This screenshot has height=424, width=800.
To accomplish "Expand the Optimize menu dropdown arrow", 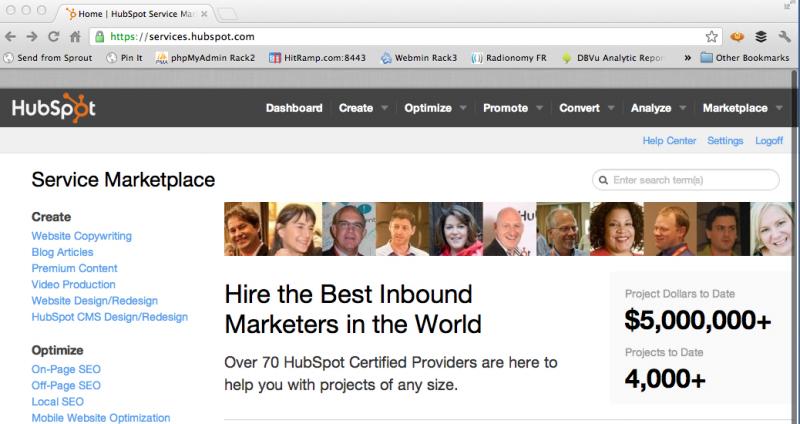I will tap(463, 108).
